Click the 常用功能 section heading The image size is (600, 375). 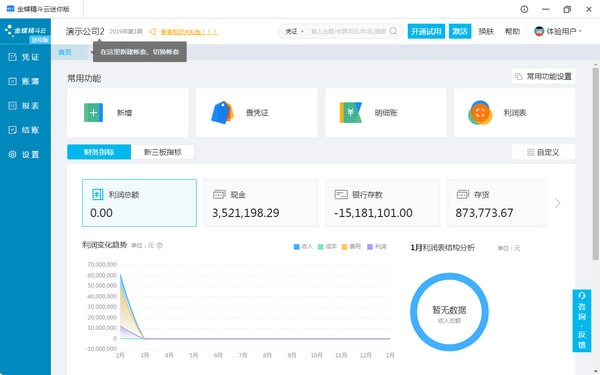[84, 78]
